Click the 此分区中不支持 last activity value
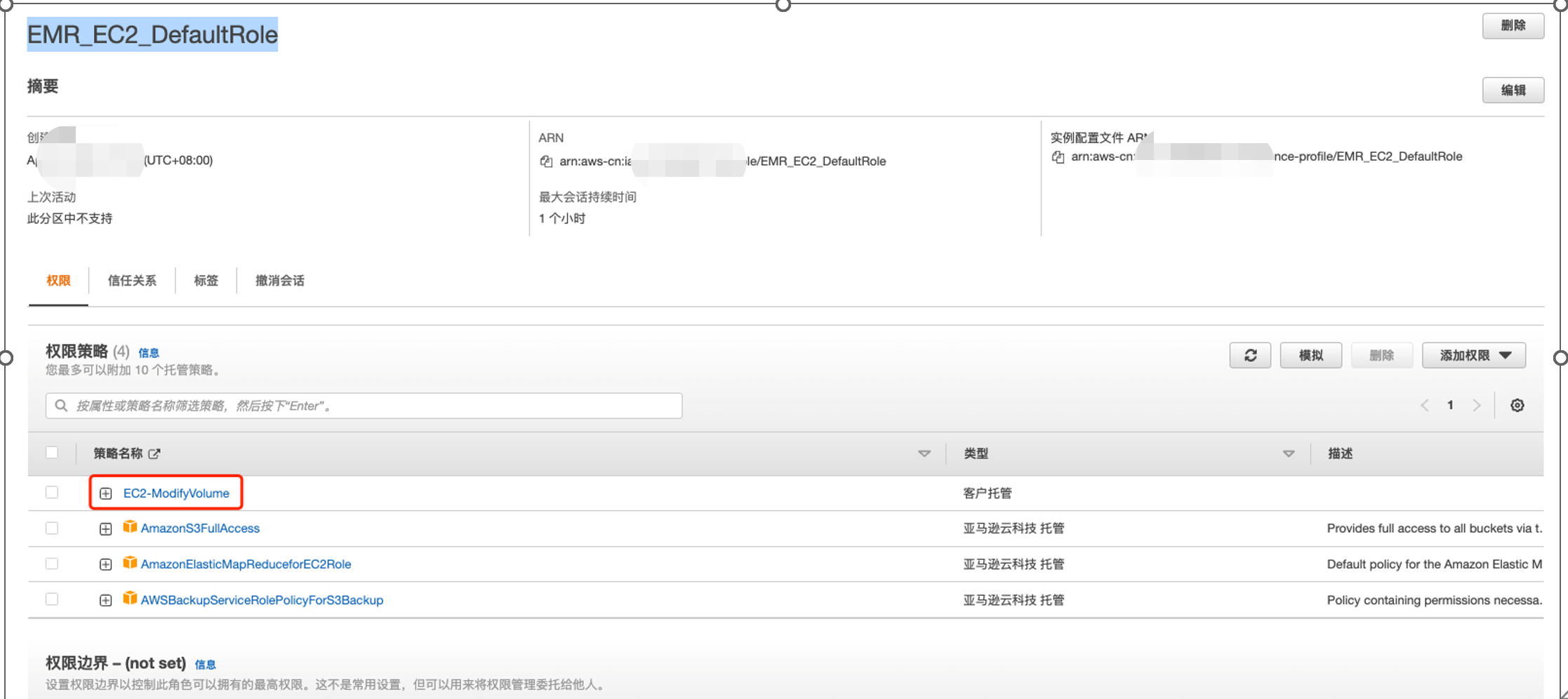The height and width of the screenshot is (699, 1568). click(69, 219)
